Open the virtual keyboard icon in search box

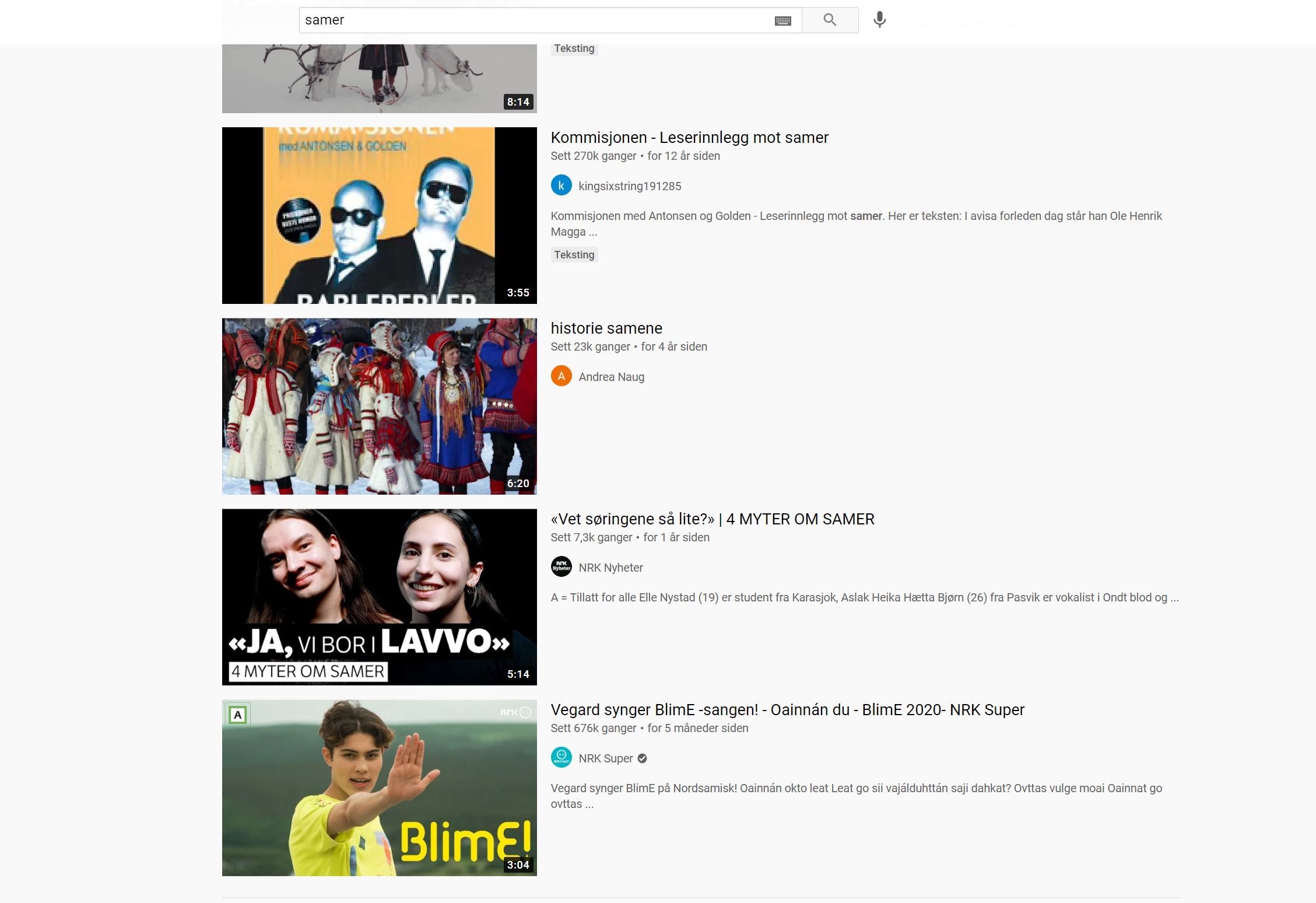782,20
